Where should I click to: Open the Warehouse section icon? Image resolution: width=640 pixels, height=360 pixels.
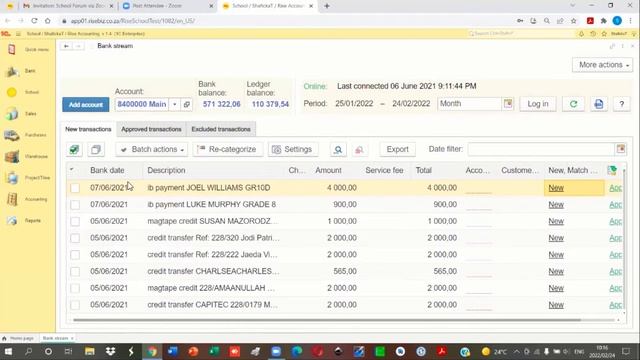(12, 156)
